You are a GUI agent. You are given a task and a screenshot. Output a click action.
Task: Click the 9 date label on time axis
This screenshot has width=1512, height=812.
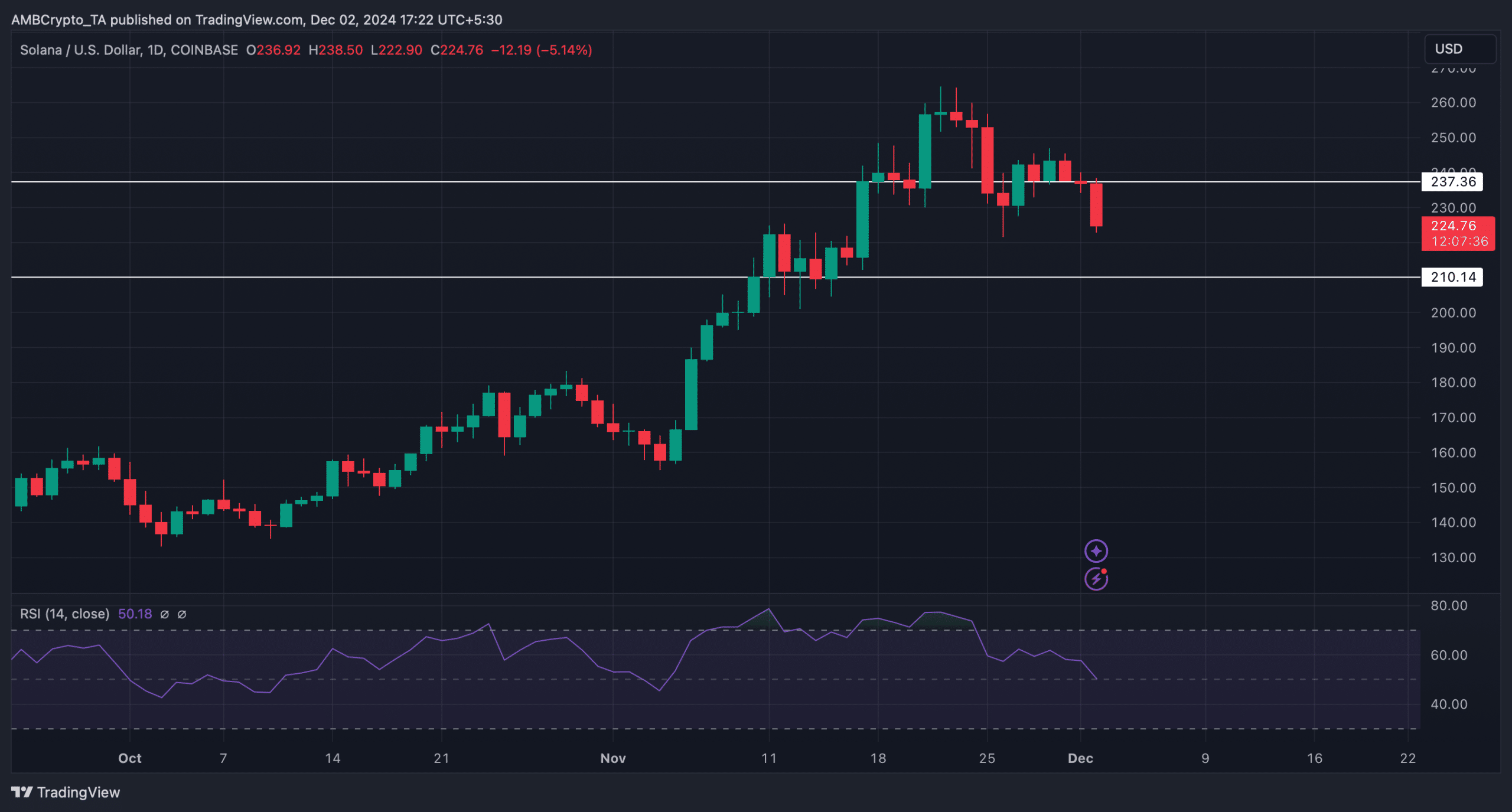[1205, 758]
